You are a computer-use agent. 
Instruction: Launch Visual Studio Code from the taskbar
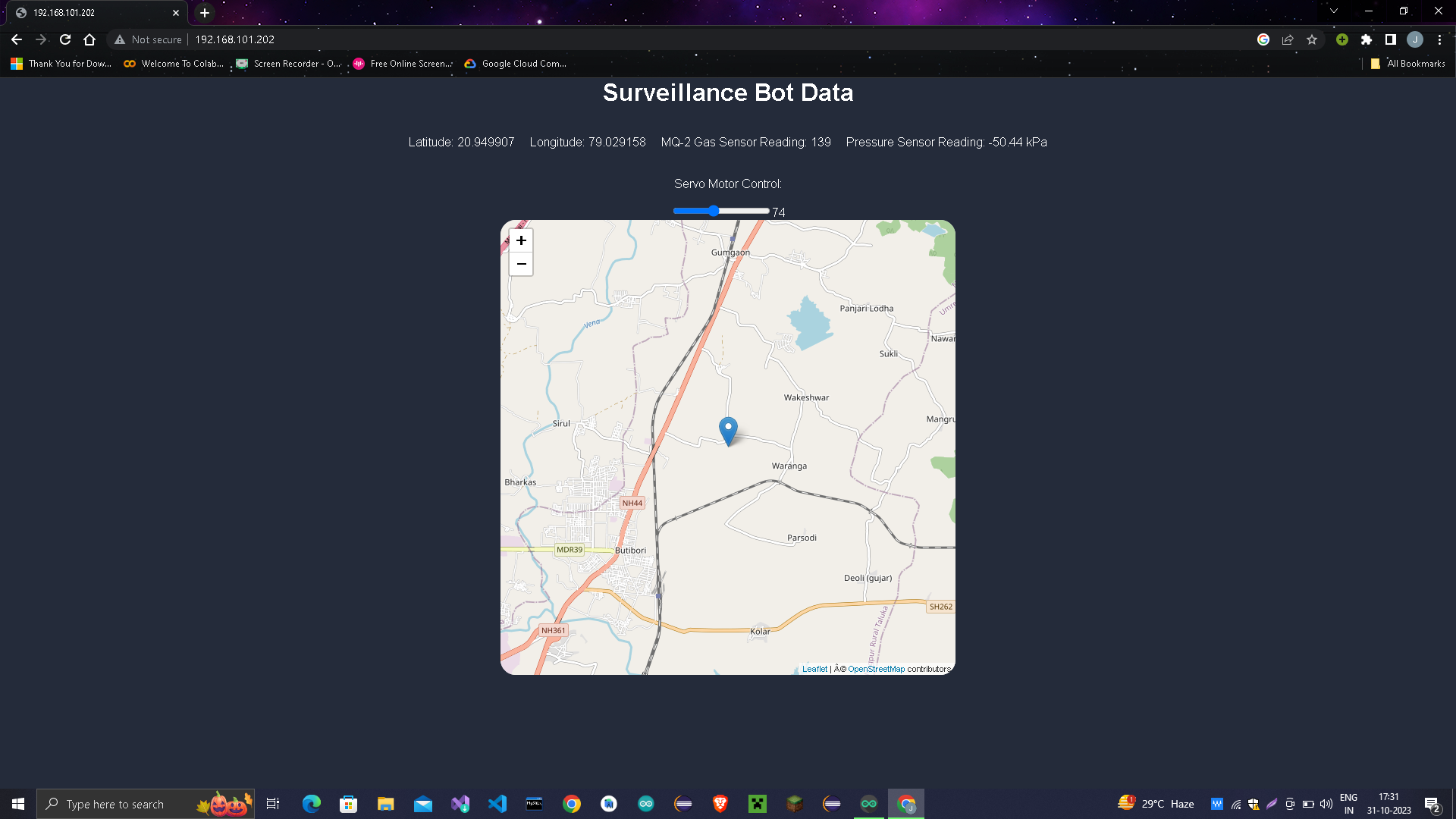coord(497,803)
